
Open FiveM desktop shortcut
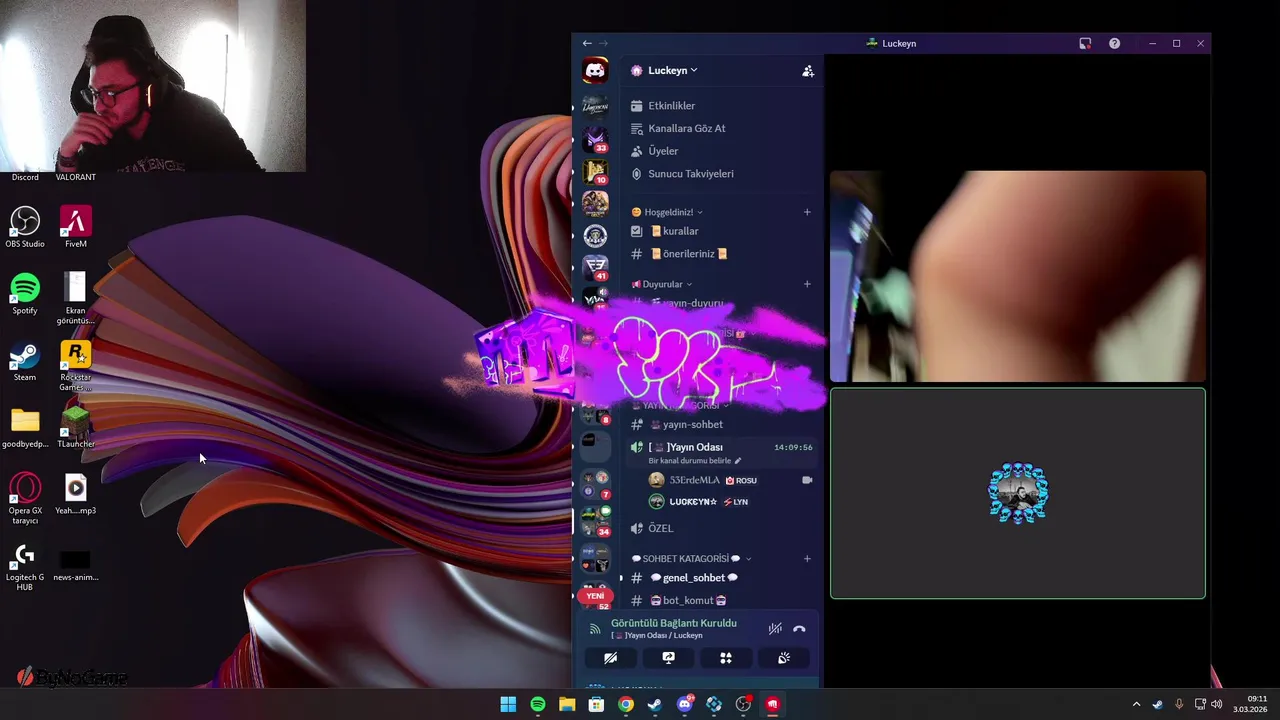(76, 227)
